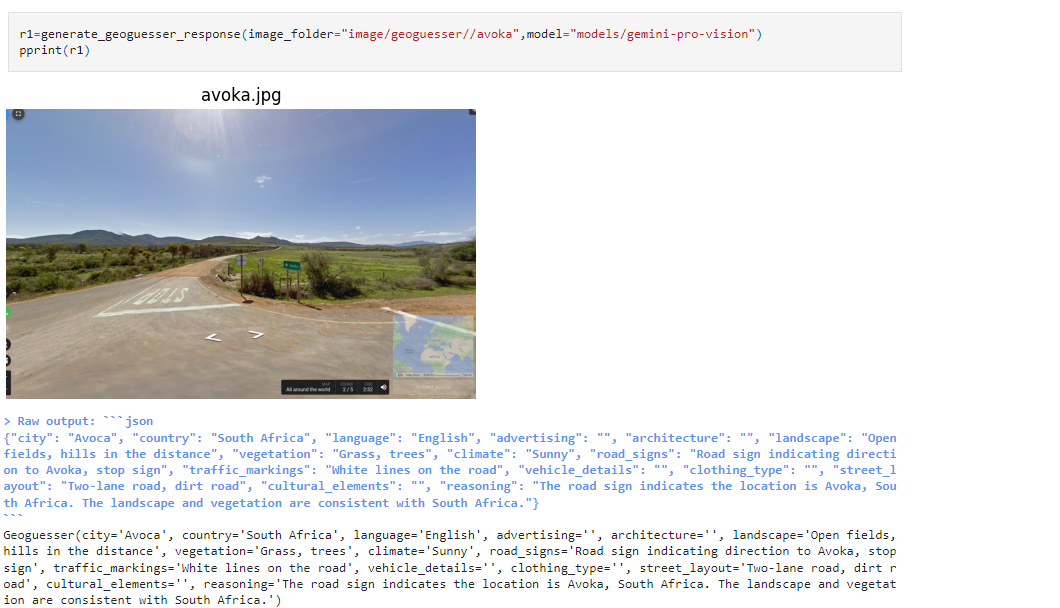This screenshot has width=1060, height=608.
Task: Click the green Avoka road sign
Action: pos(291,266)
